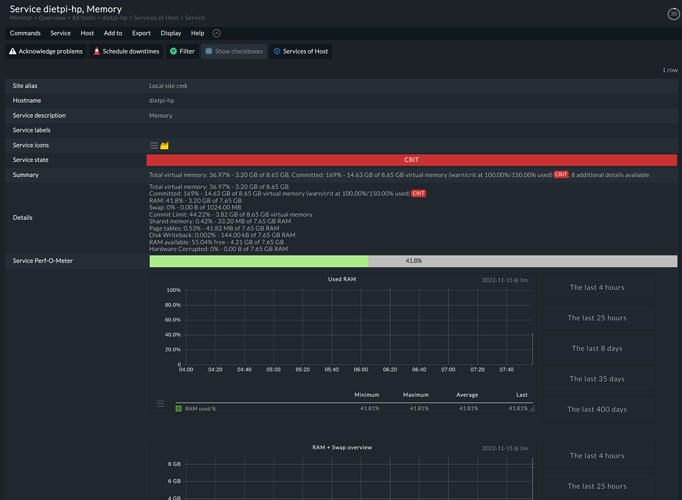Click the RAM + Swap overview graph title
The image size is (682, 500).
coord(342,447)
